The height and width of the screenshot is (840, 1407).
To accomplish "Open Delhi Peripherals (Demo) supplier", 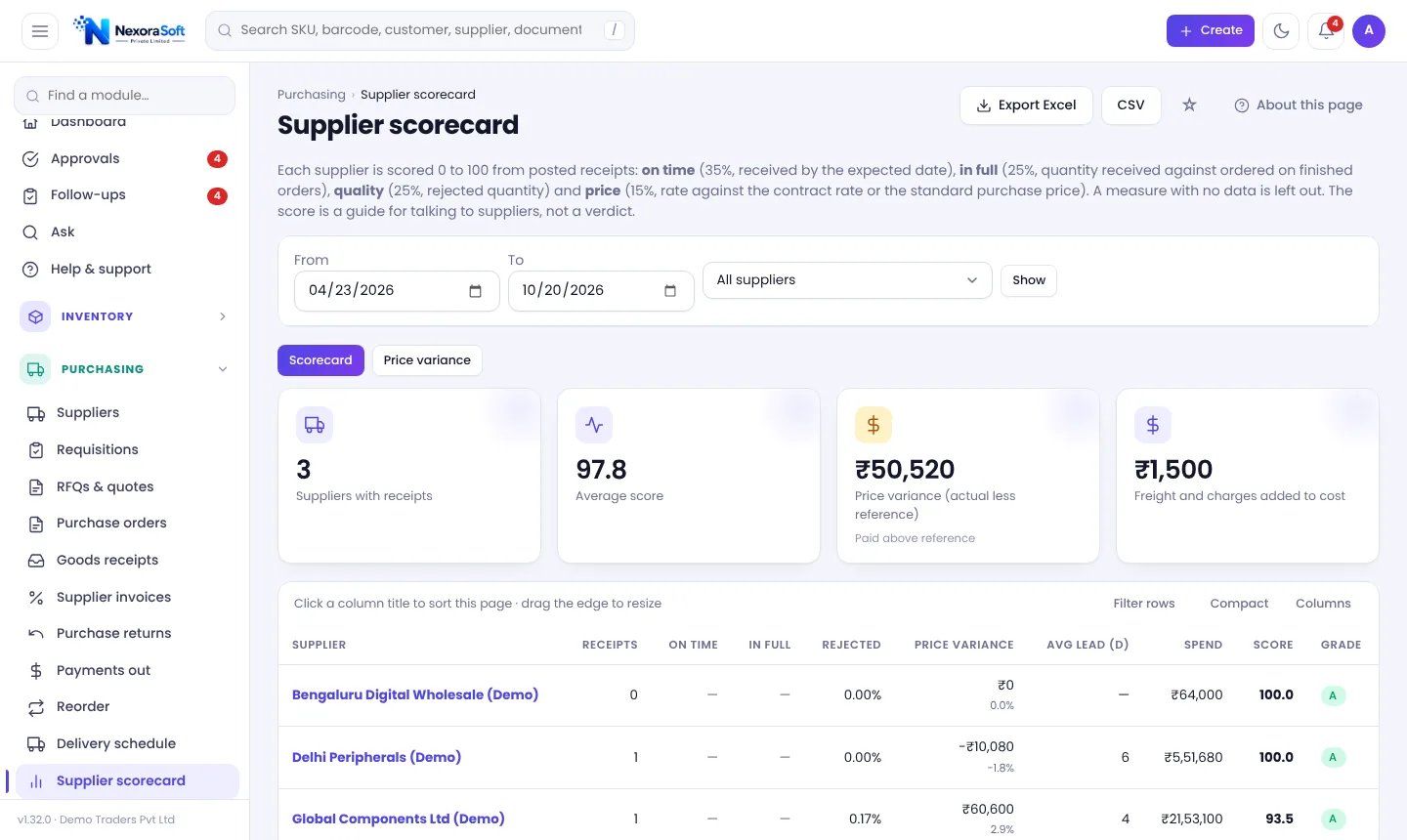I will 376,758.
